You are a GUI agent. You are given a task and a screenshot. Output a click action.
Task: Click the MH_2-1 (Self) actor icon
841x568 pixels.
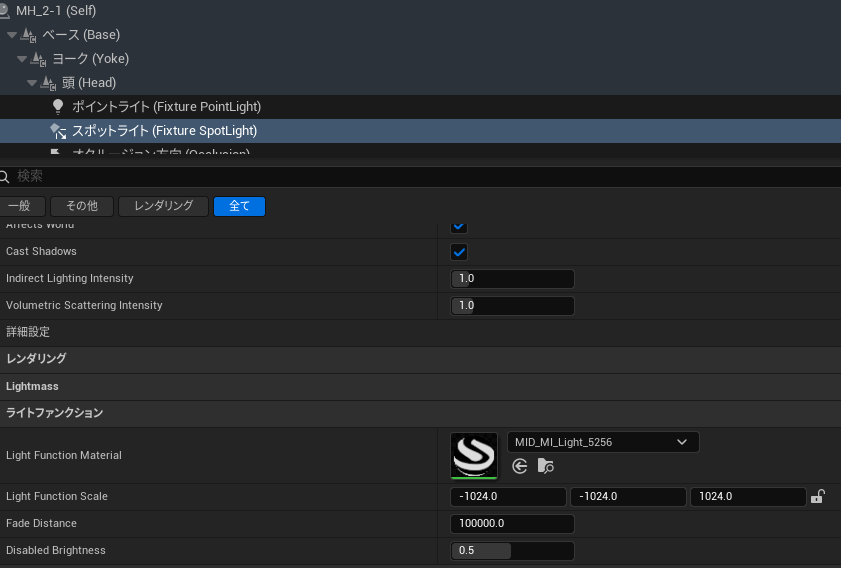click(x=4, y=11)
